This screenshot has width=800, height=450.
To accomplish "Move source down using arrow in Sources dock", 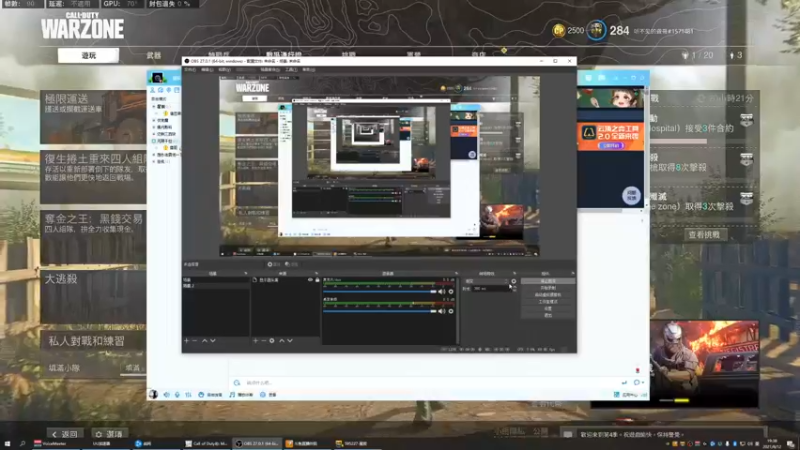I will [x=290, y=340].
